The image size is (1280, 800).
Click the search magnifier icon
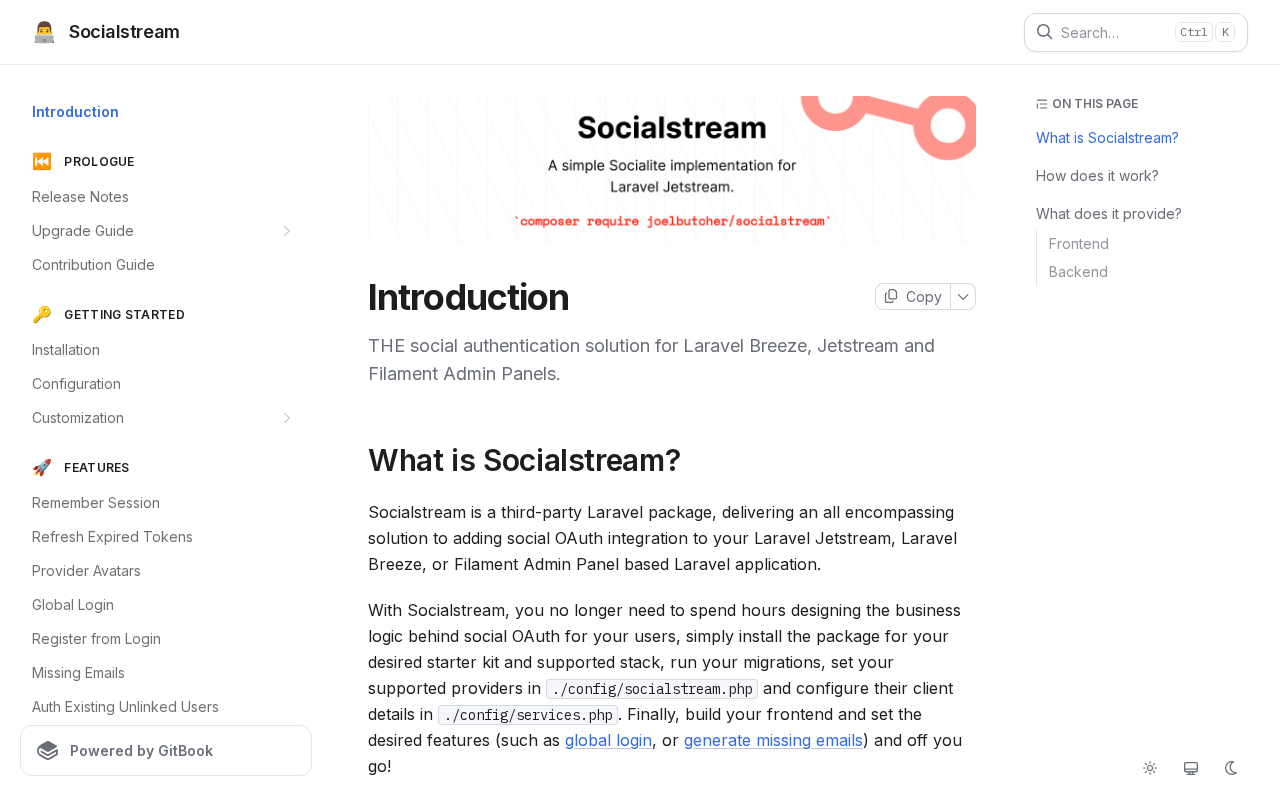pyautogui.click(x=1044, y=32)
